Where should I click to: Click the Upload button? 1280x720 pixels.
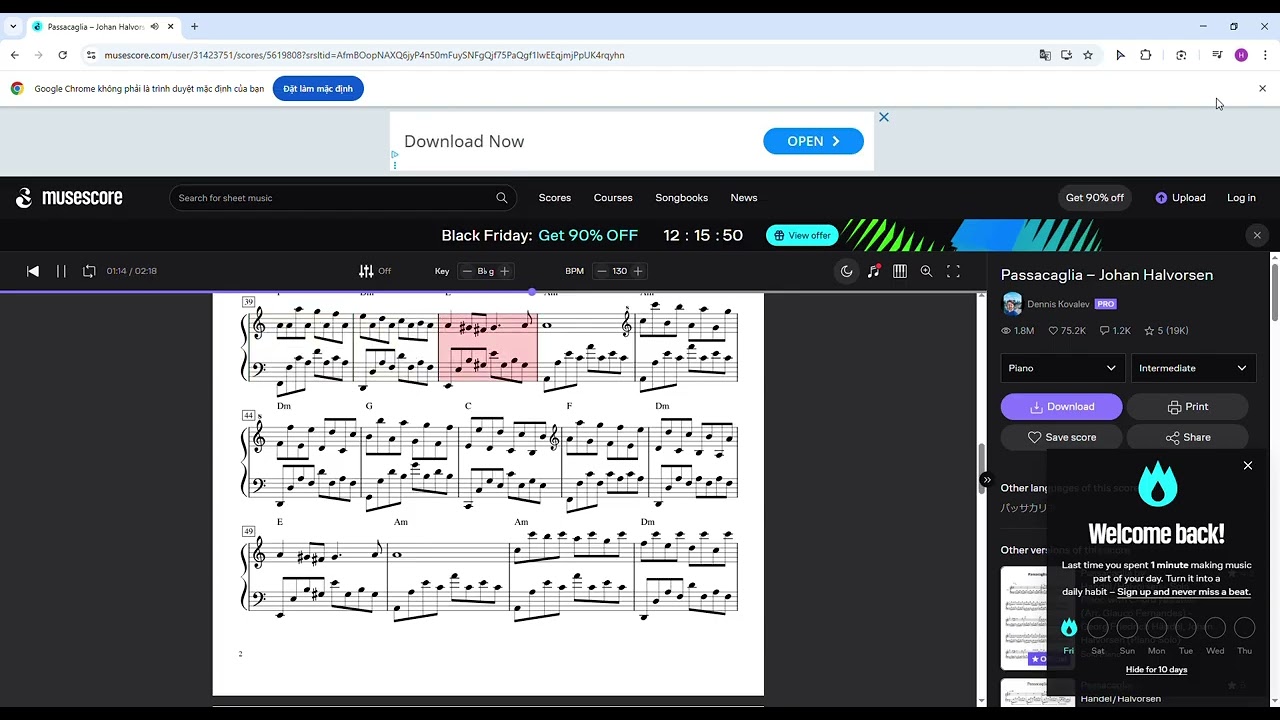pyautogui.click(x=1180, y=198)
